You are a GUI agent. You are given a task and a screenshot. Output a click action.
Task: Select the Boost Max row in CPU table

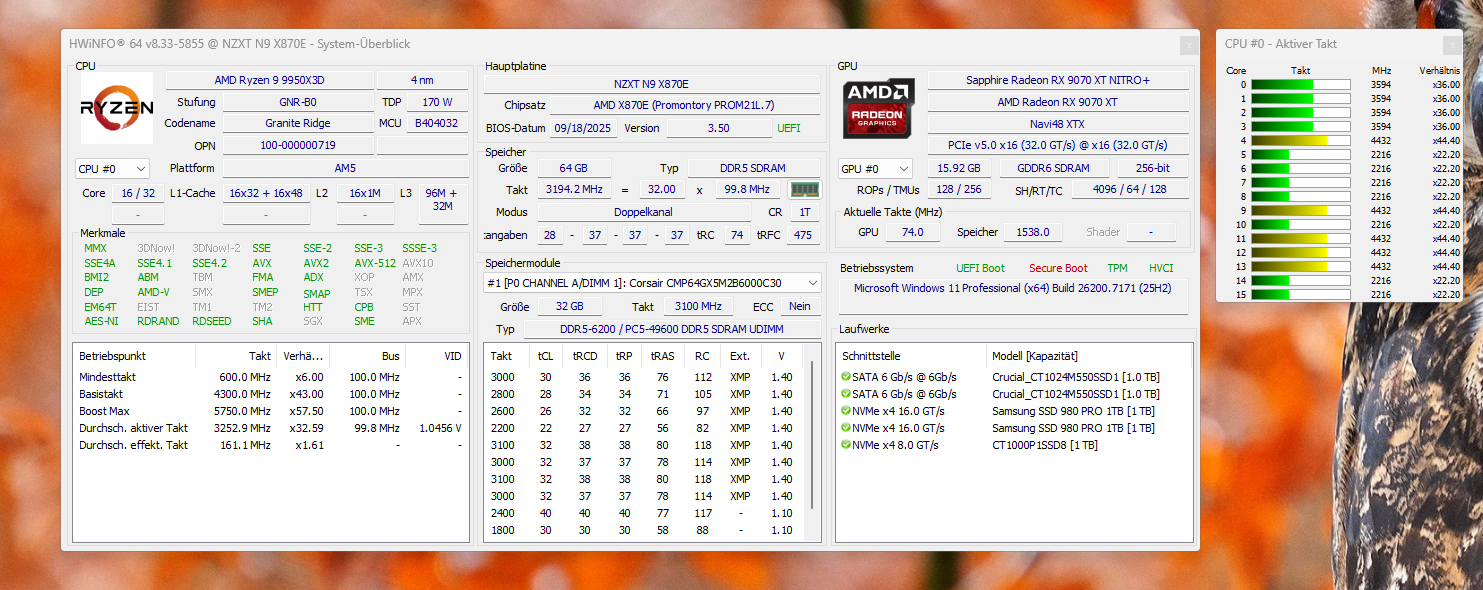pos(271,411)
